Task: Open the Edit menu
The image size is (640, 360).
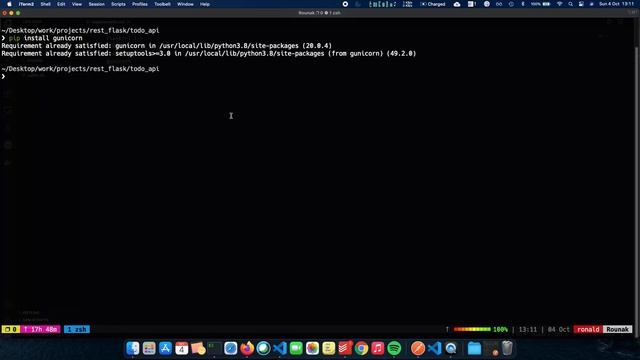Action: pyautogui.click(x=61, y=4)
